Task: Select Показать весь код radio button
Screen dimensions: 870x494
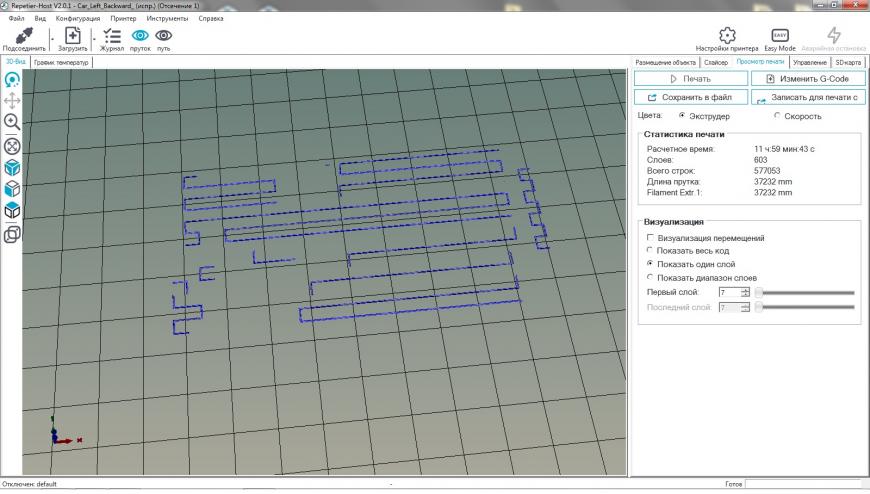Action: (x=650, y=251)
